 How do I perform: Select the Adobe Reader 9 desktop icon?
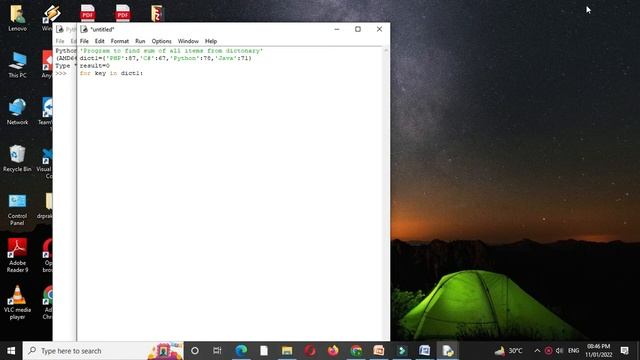tap(17, 256)
